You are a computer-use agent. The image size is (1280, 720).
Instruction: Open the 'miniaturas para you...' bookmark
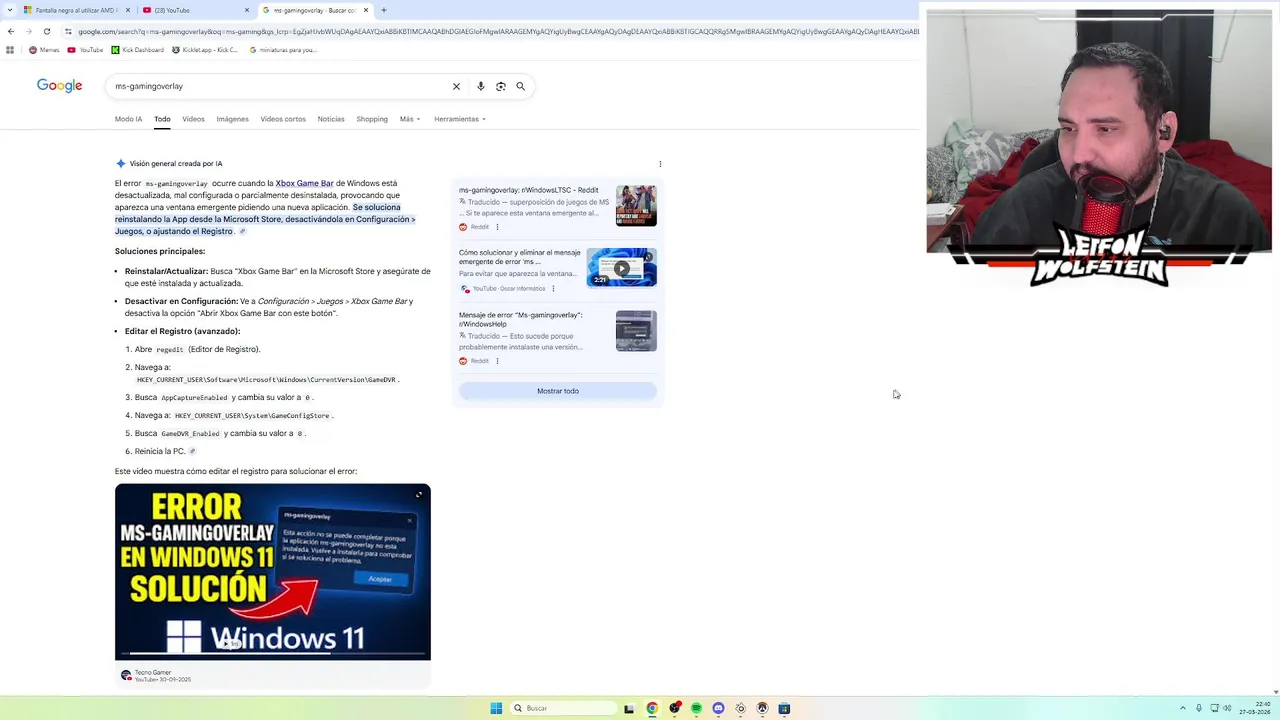(282, 50)
